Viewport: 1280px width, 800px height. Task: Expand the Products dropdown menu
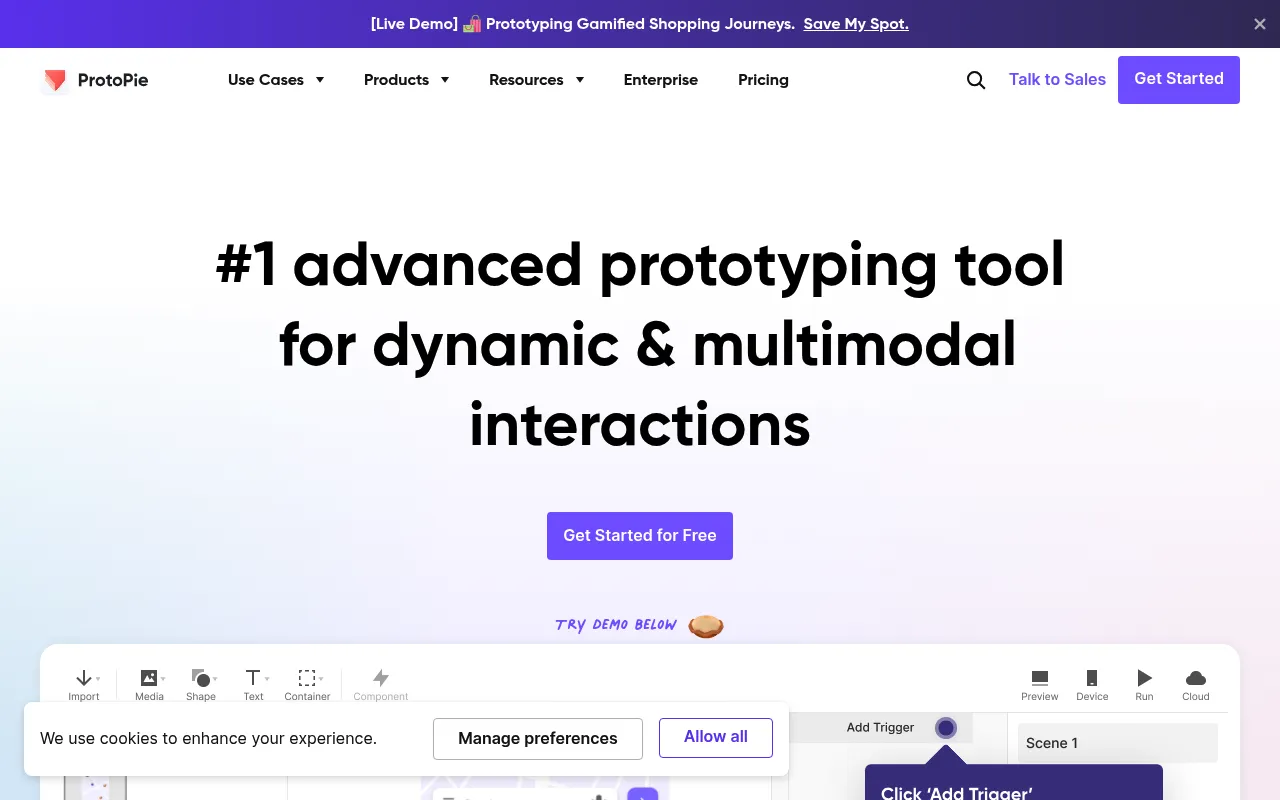(406, 80)
